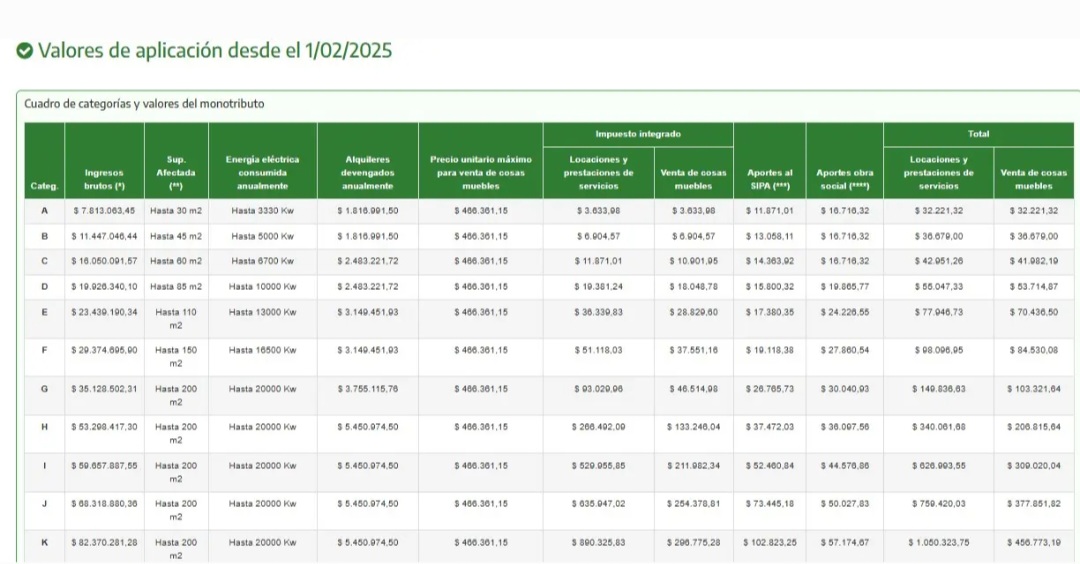
Task: Click the 'Hasta 30 m2' cell
Action: (176, 211)
